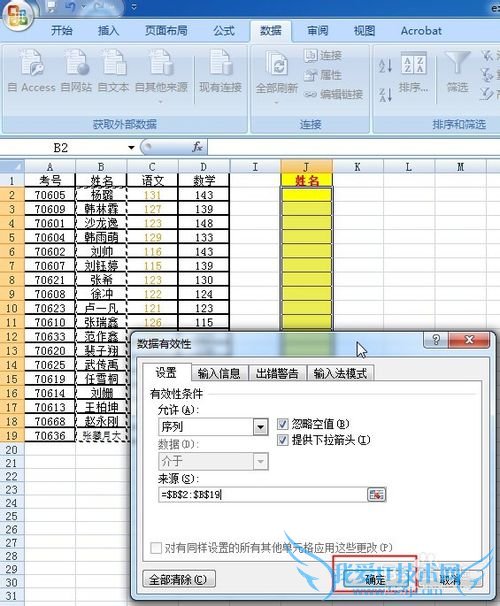Open connection Properties (属性)

323,75
